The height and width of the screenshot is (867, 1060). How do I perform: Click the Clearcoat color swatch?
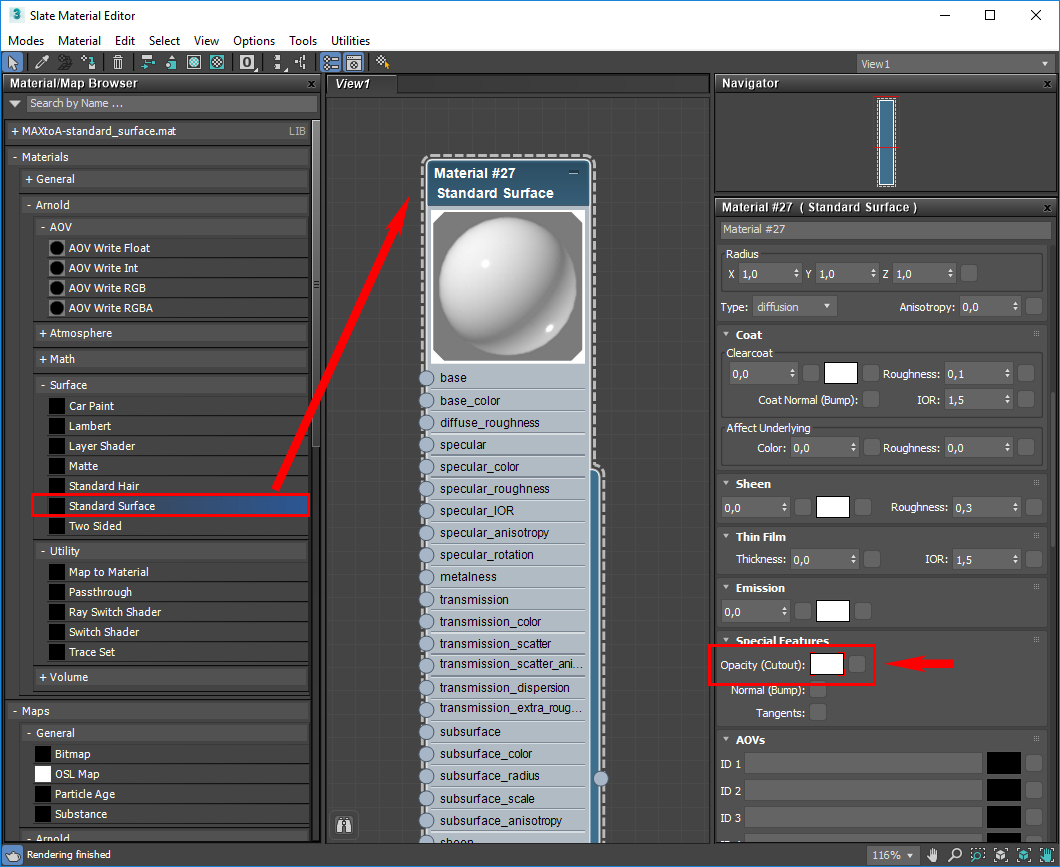click(x=840, y=371)
